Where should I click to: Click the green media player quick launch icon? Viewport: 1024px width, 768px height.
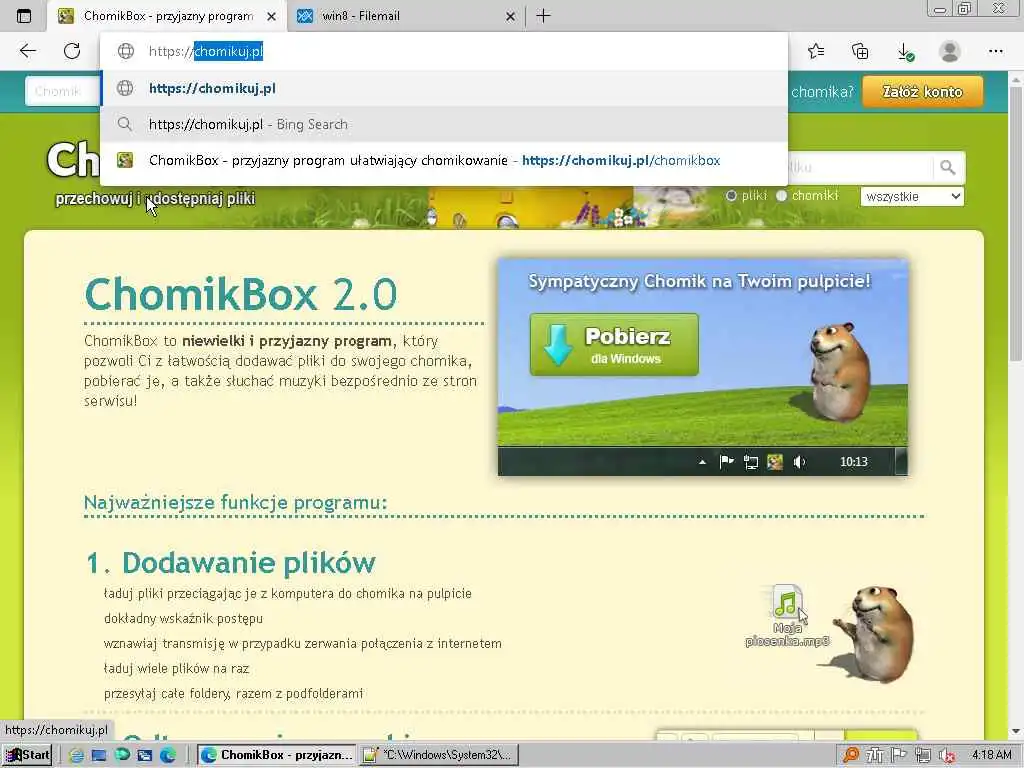[x=121, y=755]
